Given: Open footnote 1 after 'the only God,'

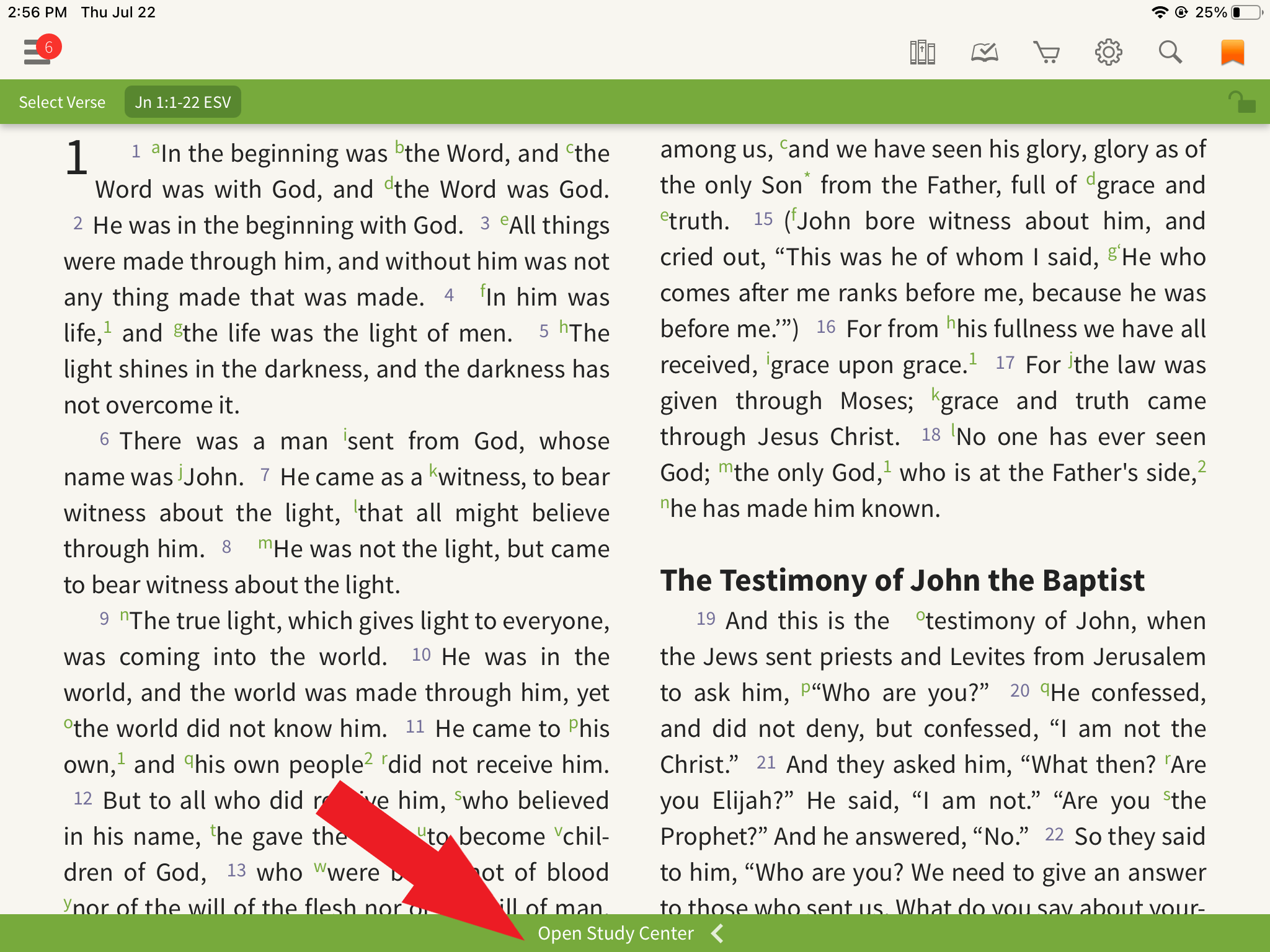Looking at the screenshot, I should point(887,465).
